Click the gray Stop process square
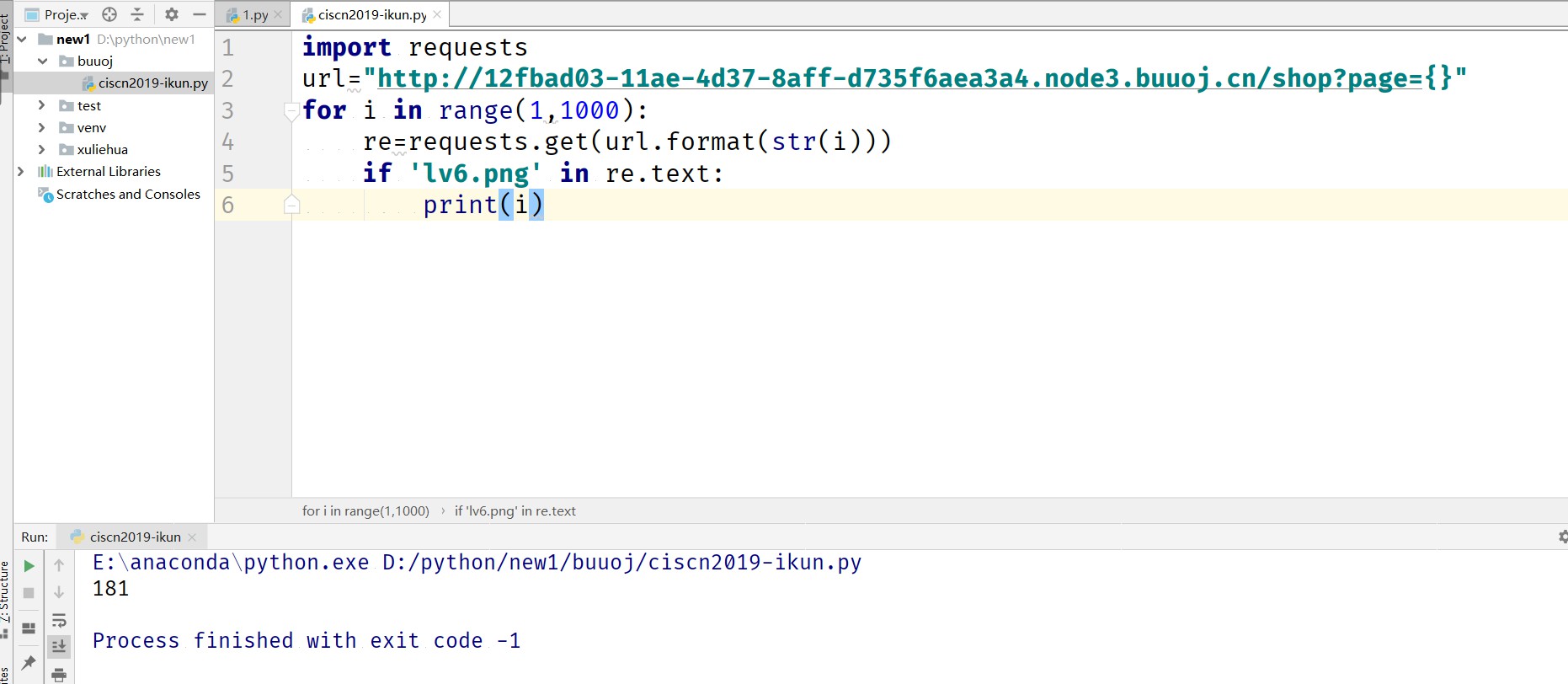The width and height of the screenshot is (1568, 684). [x=29, y=593]
